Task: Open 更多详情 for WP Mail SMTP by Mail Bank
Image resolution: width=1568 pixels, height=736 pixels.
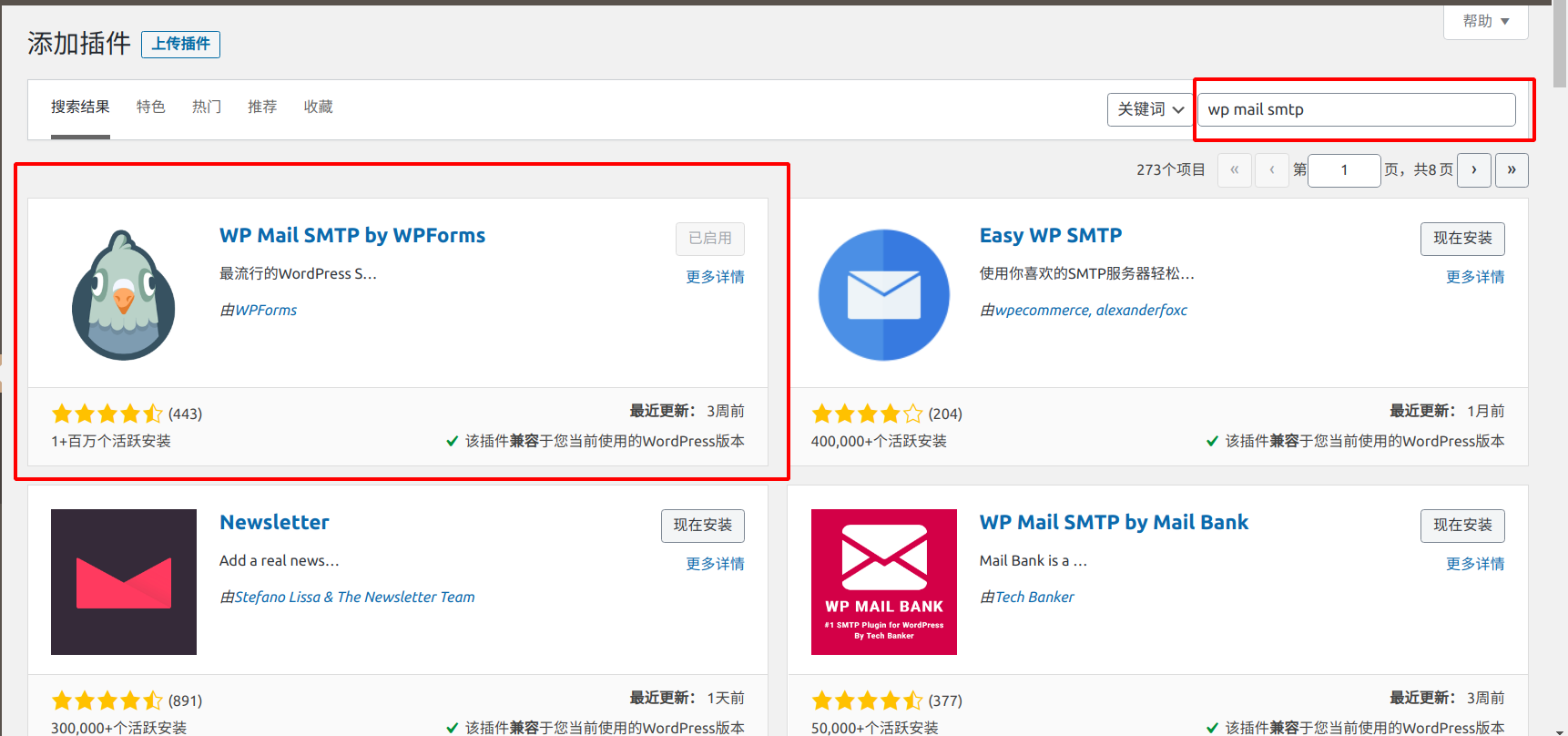Action: tap(1475, 564)
